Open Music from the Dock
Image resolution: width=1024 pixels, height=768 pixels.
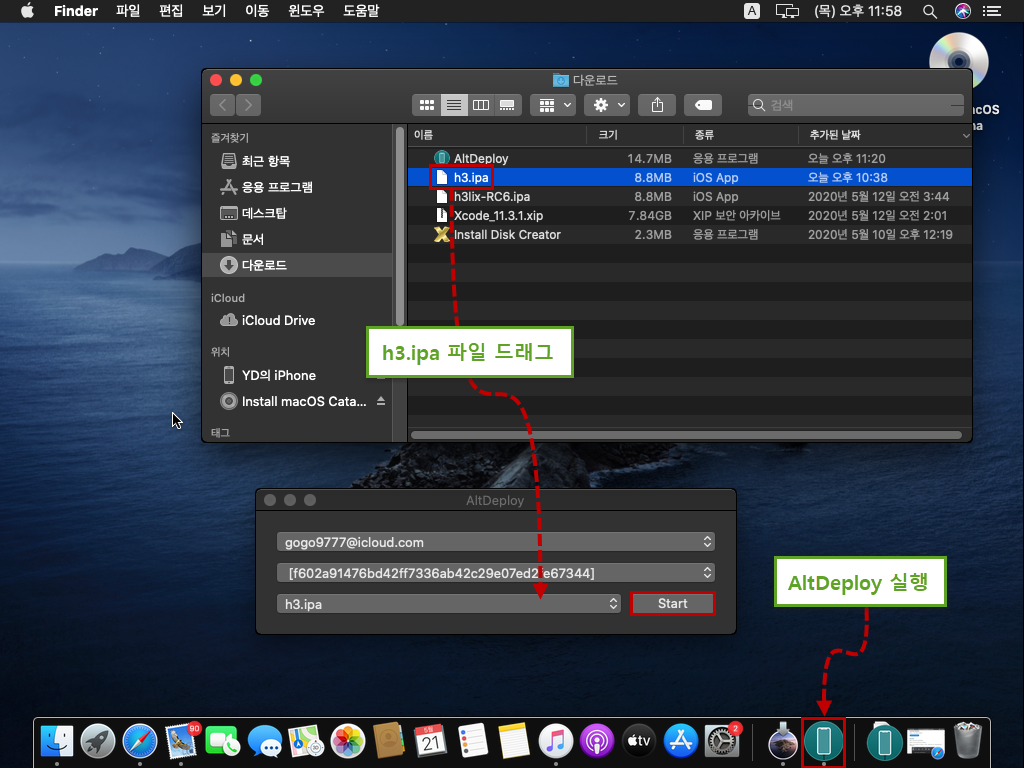(x=556, y=741)
